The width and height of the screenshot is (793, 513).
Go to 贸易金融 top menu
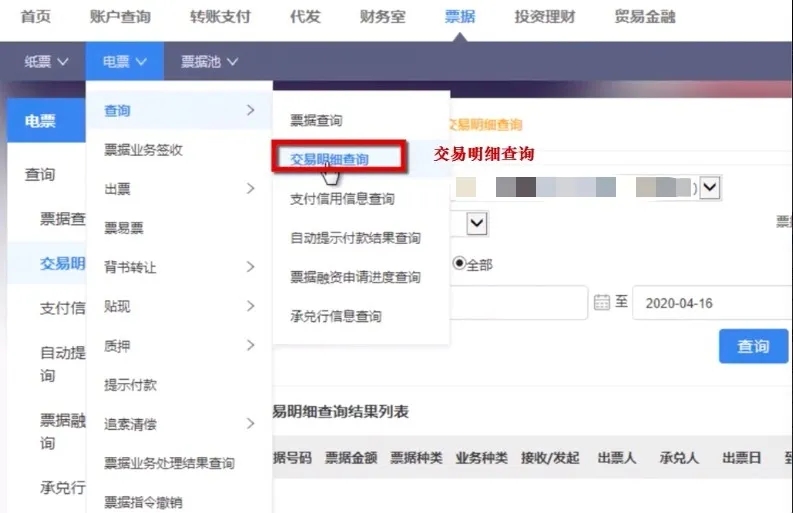pyautogui.click(x=645, y=17)
